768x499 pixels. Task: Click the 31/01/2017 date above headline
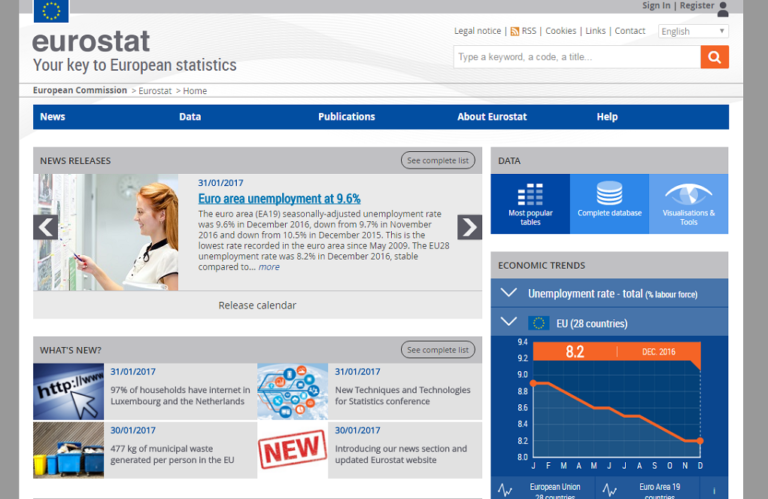pyautogui.click(x=220, y=183)
